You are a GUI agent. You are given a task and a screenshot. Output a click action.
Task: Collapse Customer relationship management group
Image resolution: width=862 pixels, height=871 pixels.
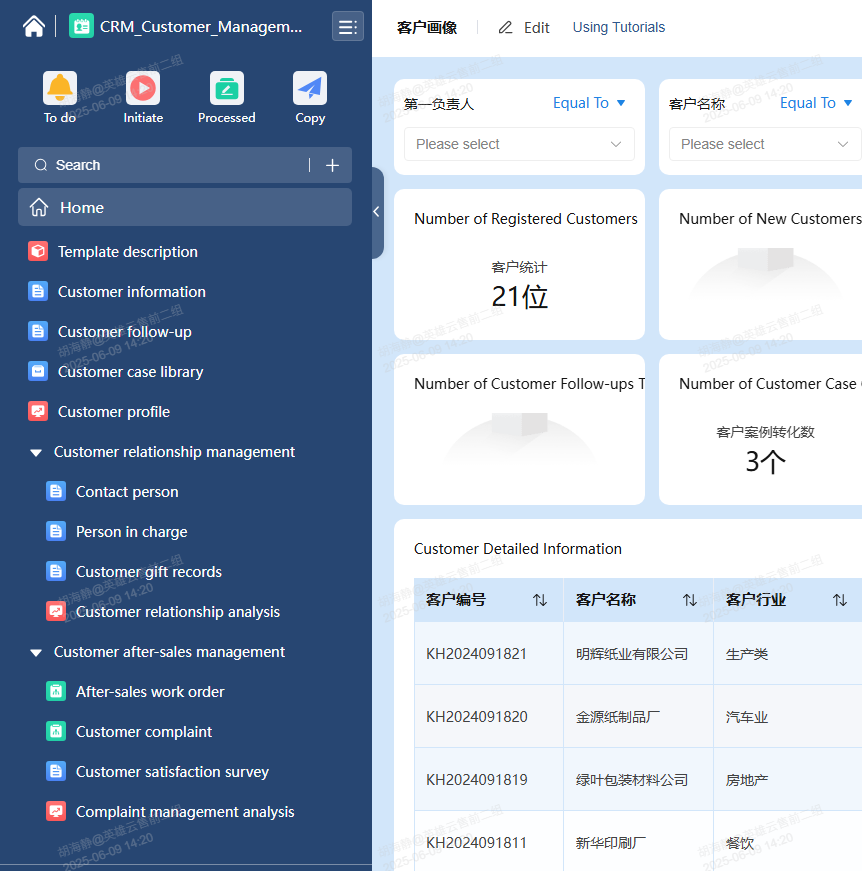[x=36, y=453]
